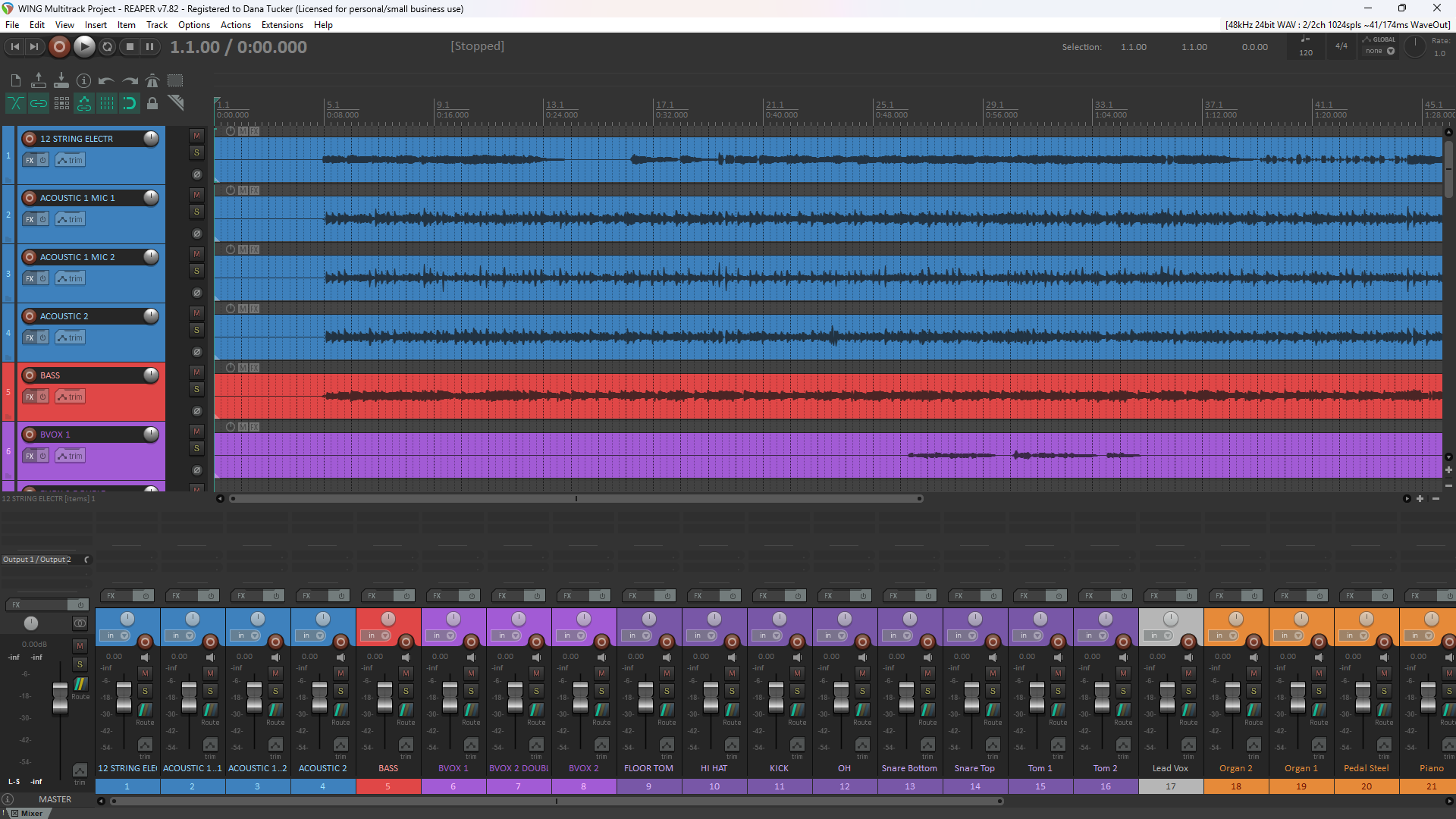Mute the 12 STRING ELECTR track
The image size is (1456, 819).
click(x=197, y=136)
